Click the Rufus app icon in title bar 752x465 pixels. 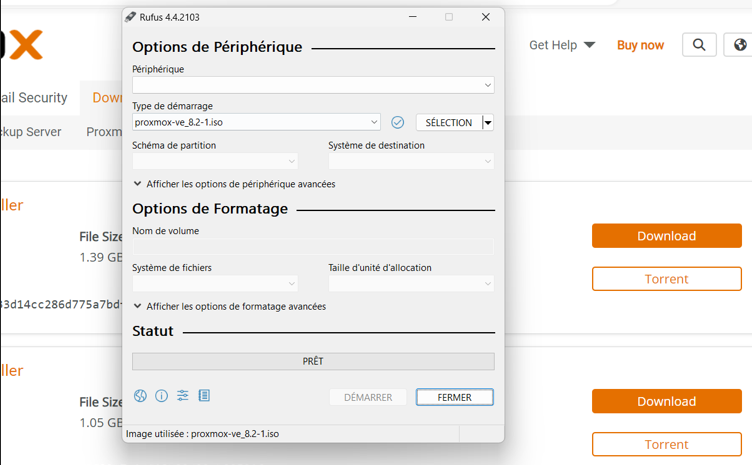(x=130, y=17)
